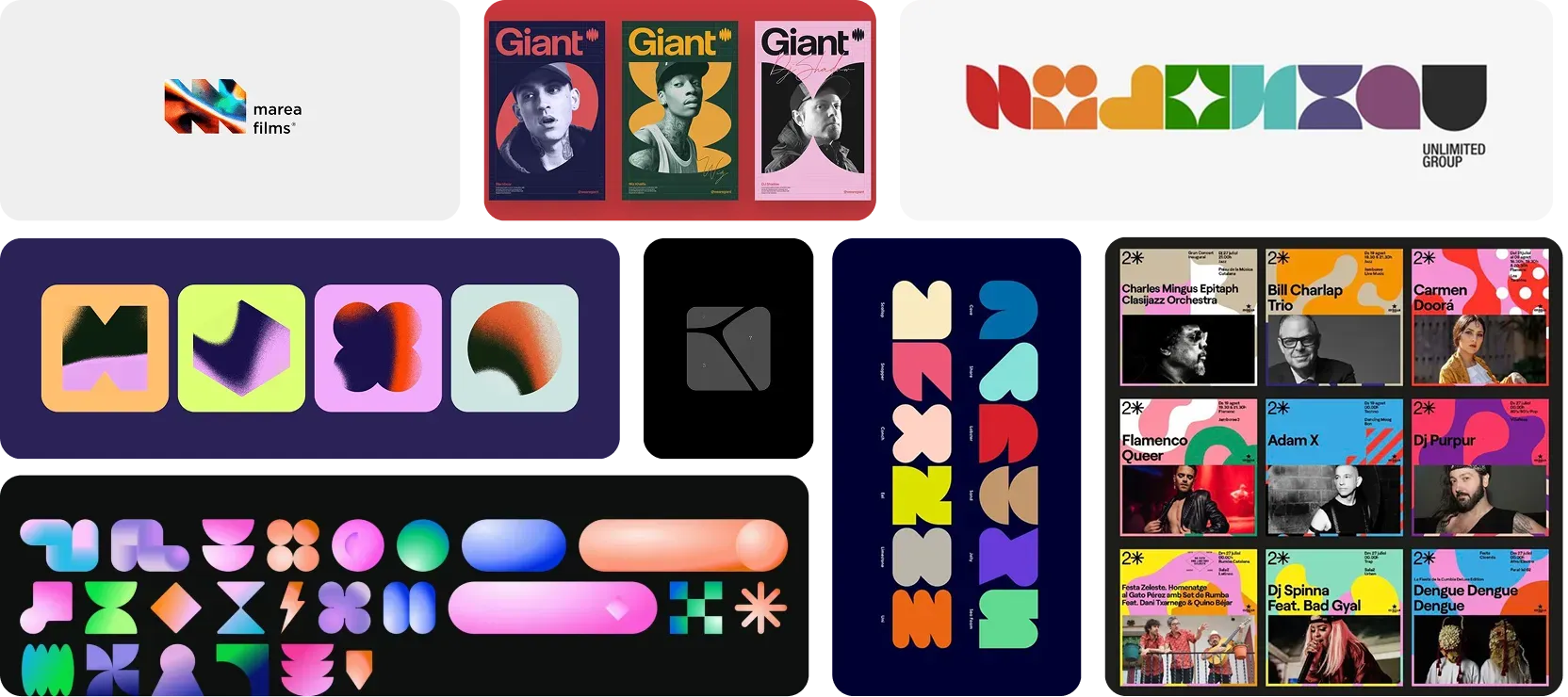This screenshot has width=1568, height=697.
Task: Pick the purple shape on the navy card
Action: 1008,557
